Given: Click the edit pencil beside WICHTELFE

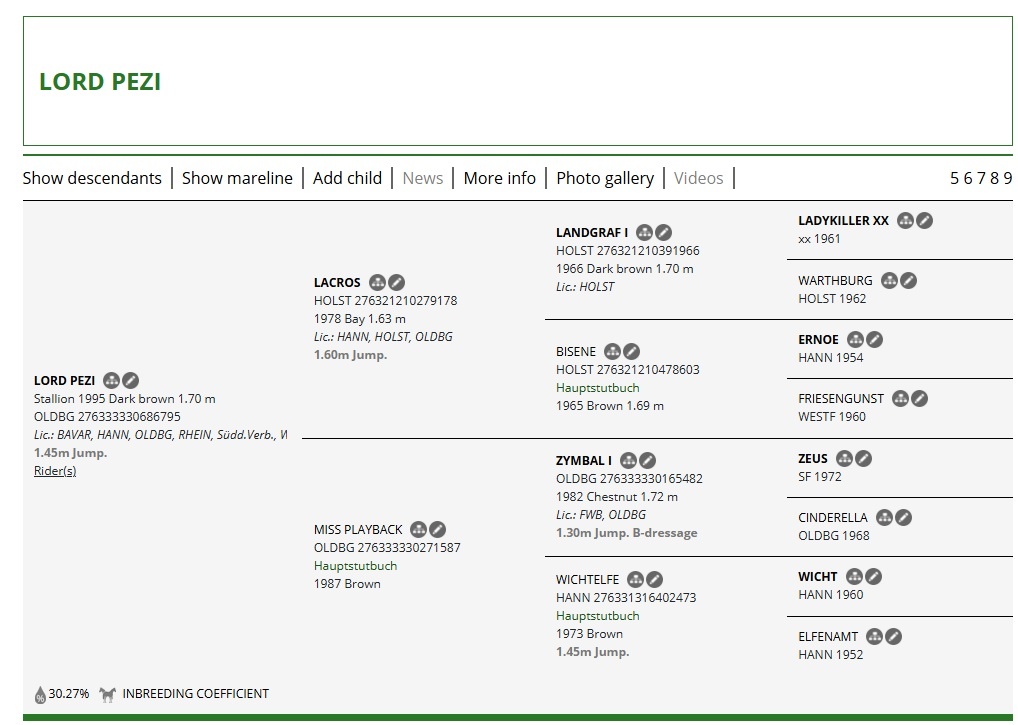Looking at the screenshot, I should tap(654, 580).
